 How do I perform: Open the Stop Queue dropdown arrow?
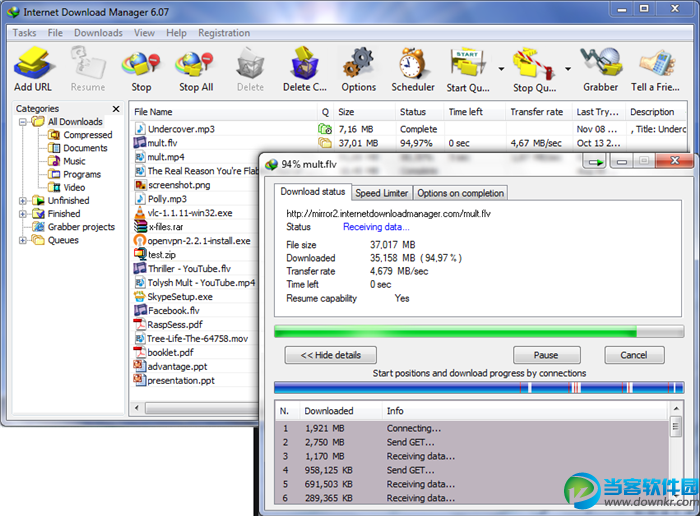[568, 69]
